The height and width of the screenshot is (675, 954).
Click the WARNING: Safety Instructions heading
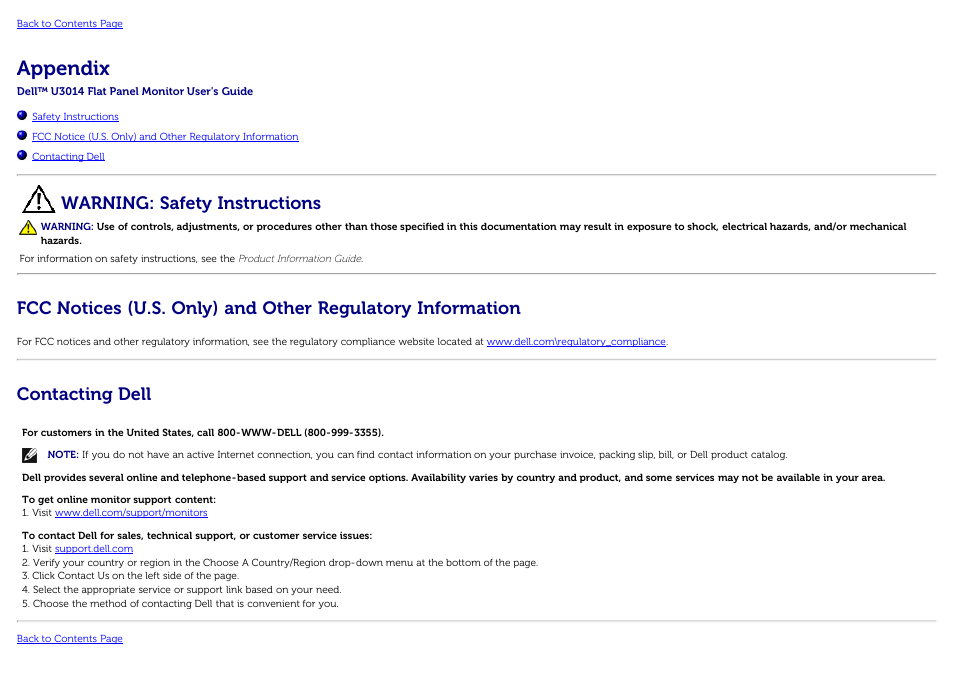[x=190, y=203]
